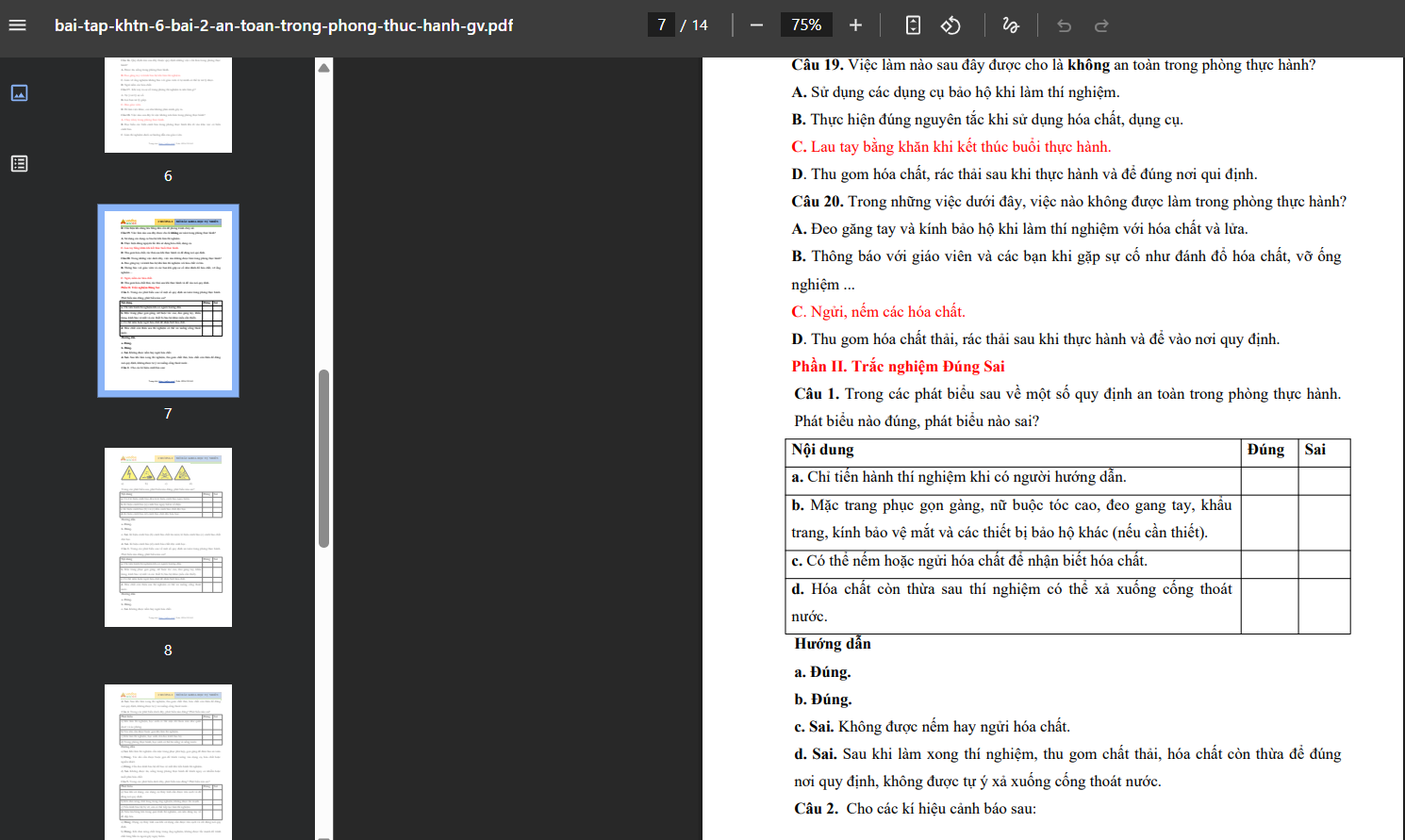1405x840 pixels.
Task: Click 'Hướng dẫn' heading text
Action: [x=833, y=644]
